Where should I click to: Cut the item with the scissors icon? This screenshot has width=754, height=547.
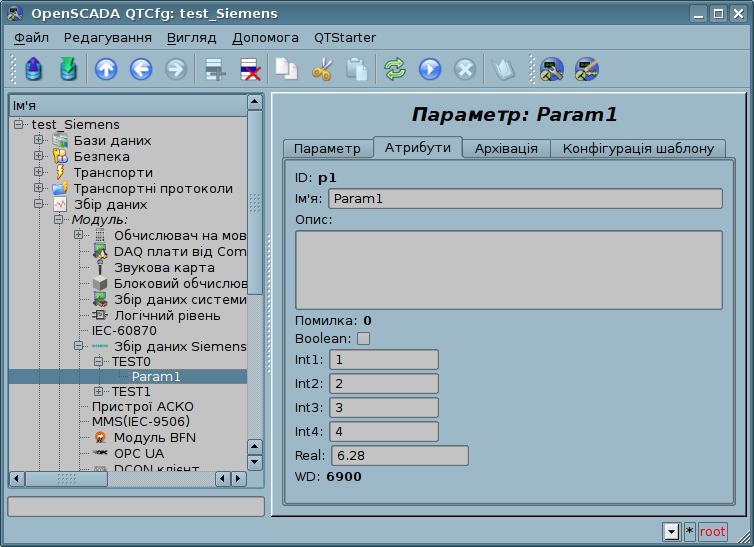pyautogui.click(x=321, y=69)
